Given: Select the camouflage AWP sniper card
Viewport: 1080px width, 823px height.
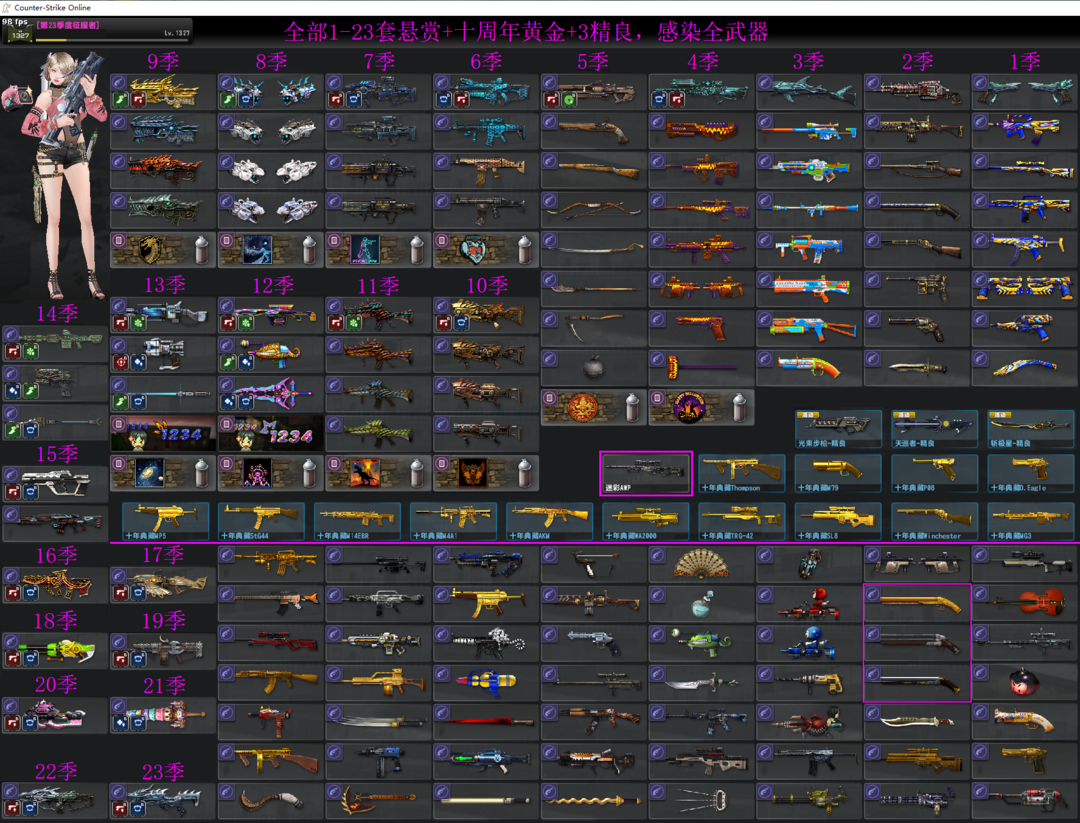Looking at the screenshot, I should click(645, 473).
